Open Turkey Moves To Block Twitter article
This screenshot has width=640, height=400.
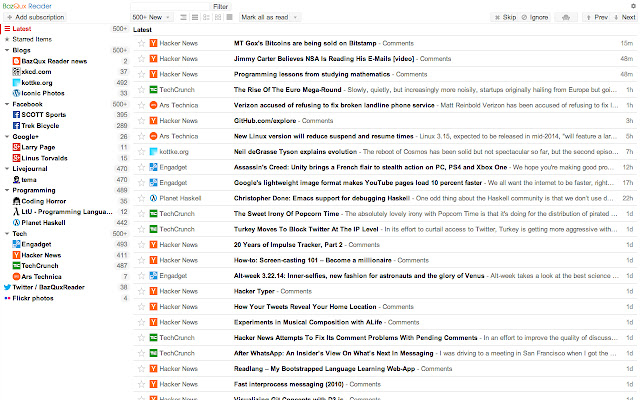click(306, 229)
